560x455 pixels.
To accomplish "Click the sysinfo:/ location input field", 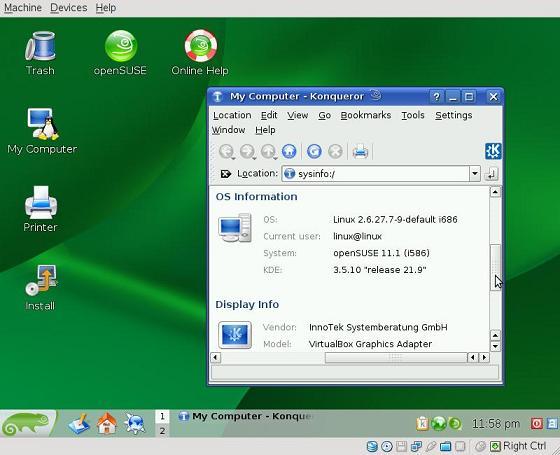I will (376, 174).
